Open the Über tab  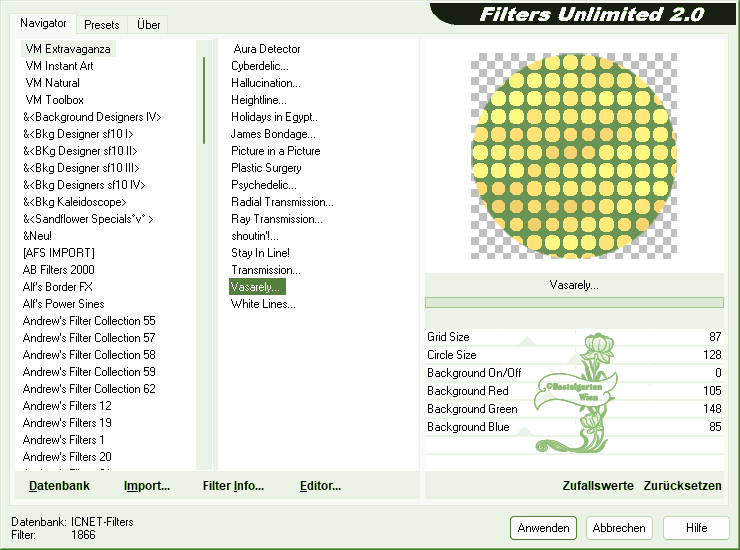[148, 25]
